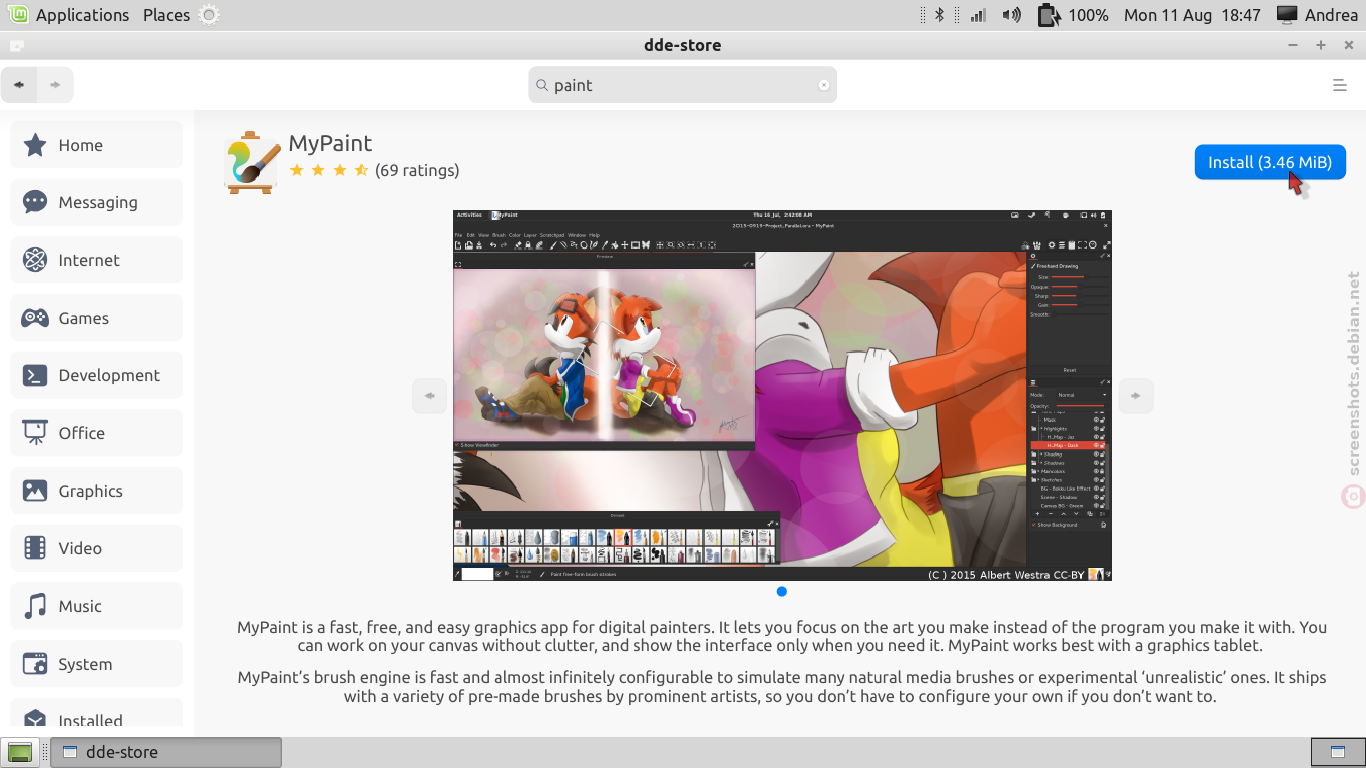Click the Bluetooth tray icon
This screenshot has width=1366, height=768.
click(x=939, y=15)
